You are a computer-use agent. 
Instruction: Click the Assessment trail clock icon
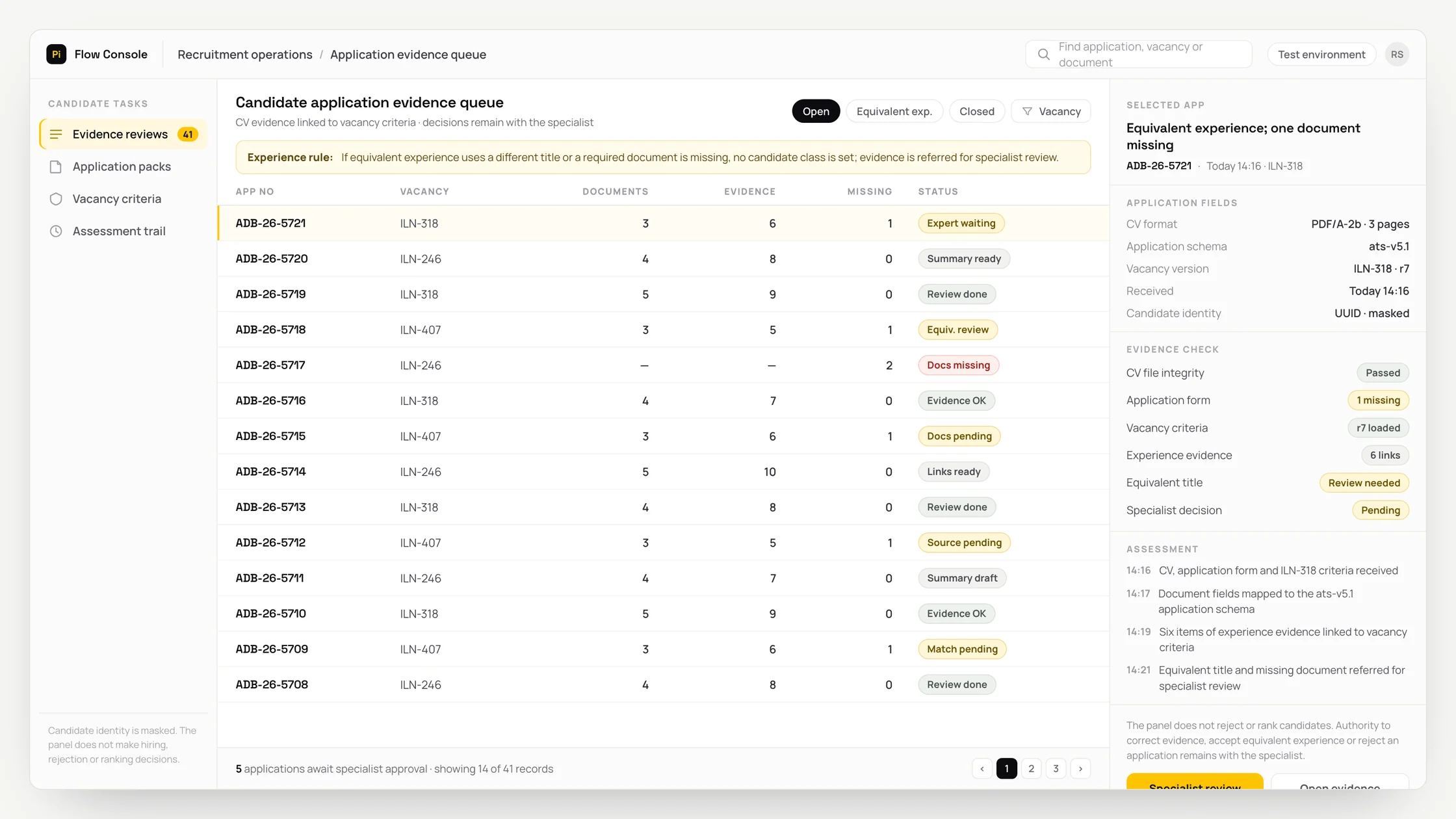(x=56, y=231)
